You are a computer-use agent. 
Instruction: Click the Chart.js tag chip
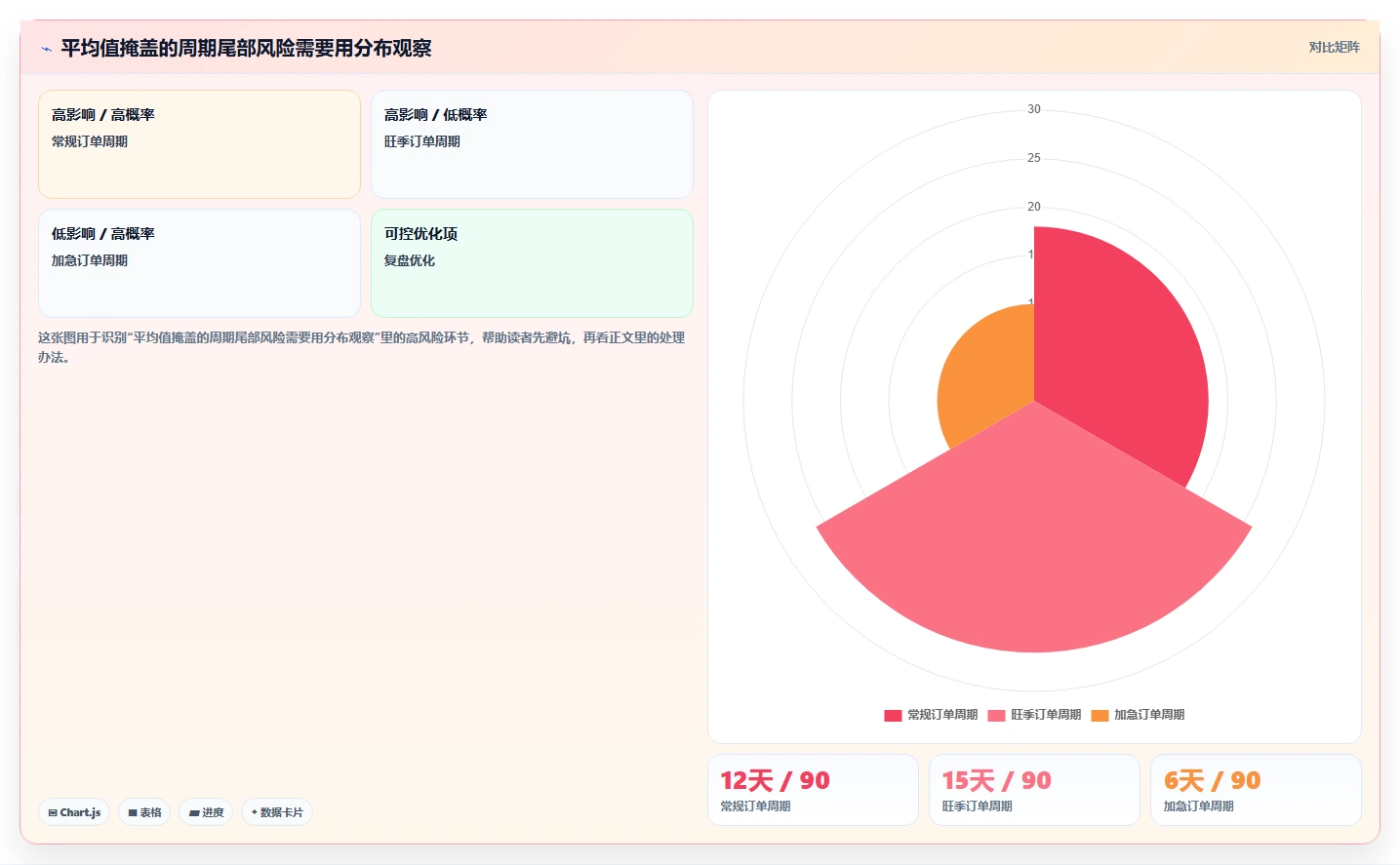(x=74, y=812)
